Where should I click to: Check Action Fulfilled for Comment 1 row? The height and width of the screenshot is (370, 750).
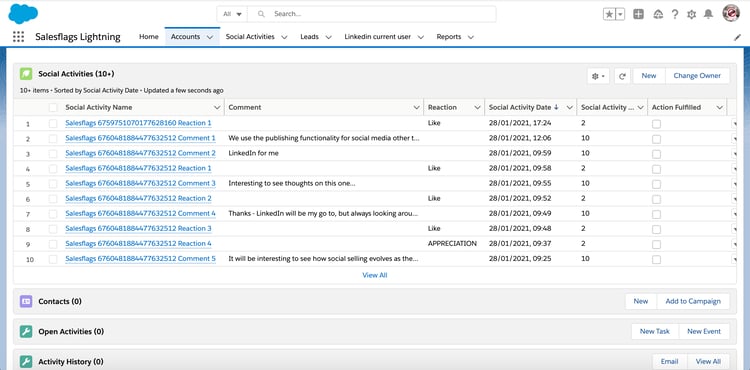tap(656, 139)
